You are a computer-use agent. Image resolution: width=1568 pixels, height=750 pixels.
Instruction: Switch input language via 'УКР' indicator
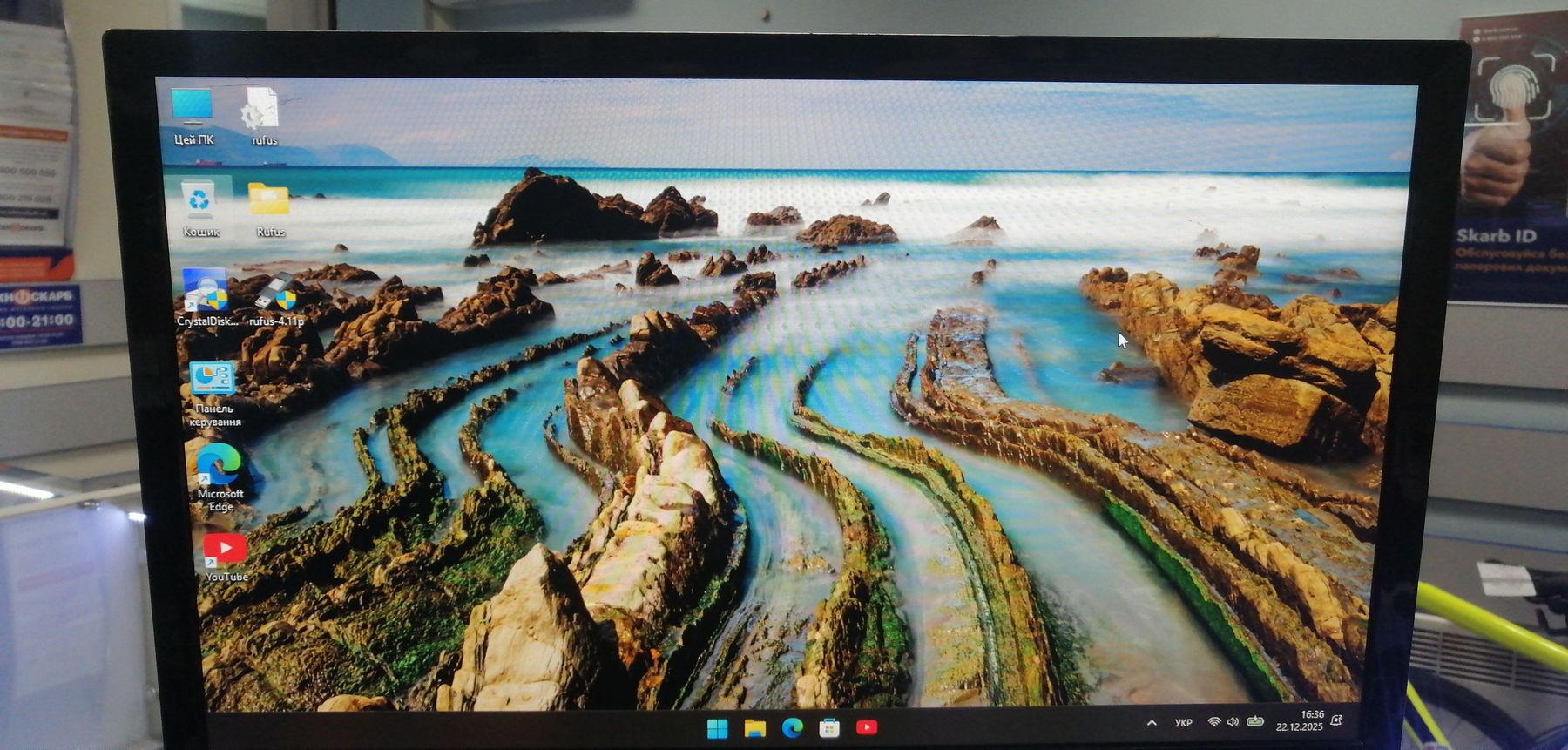tap(1183, 723)
